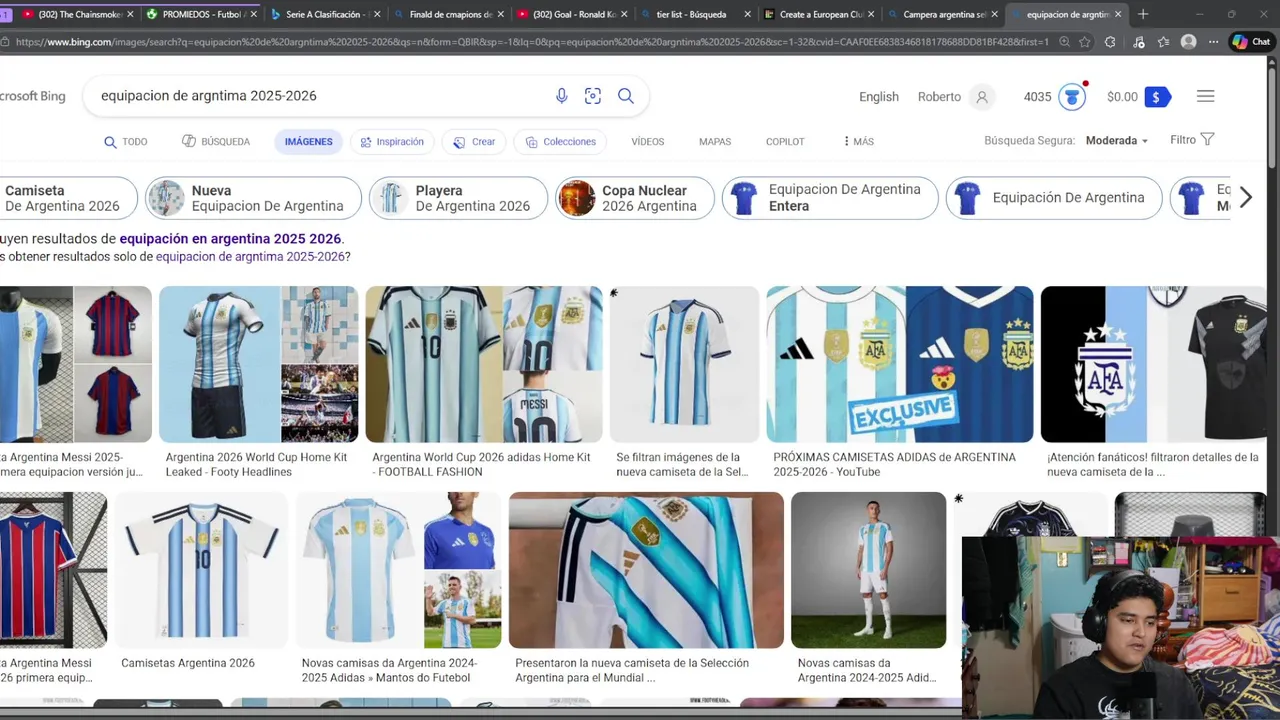Viewport: 1280px width, 720px height.
Task: Click the 4035 rewards points count
Action: point(1037,97)
